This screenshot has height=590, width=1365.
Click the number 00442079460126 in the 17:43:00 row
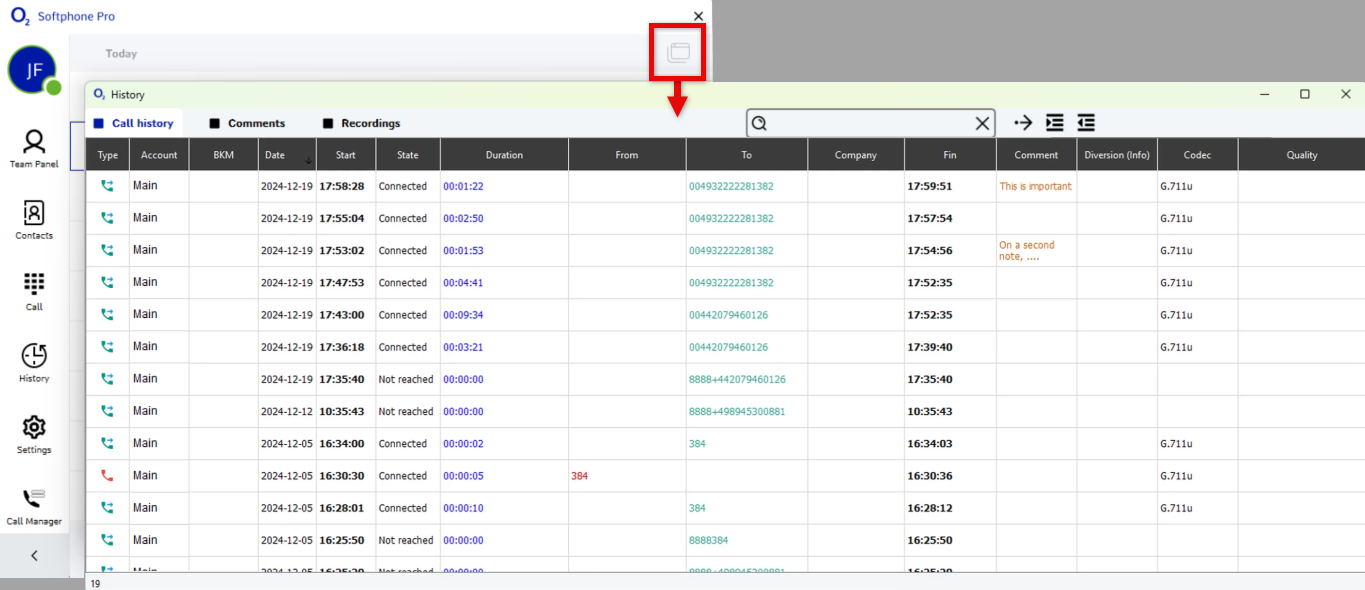(728, 315)
